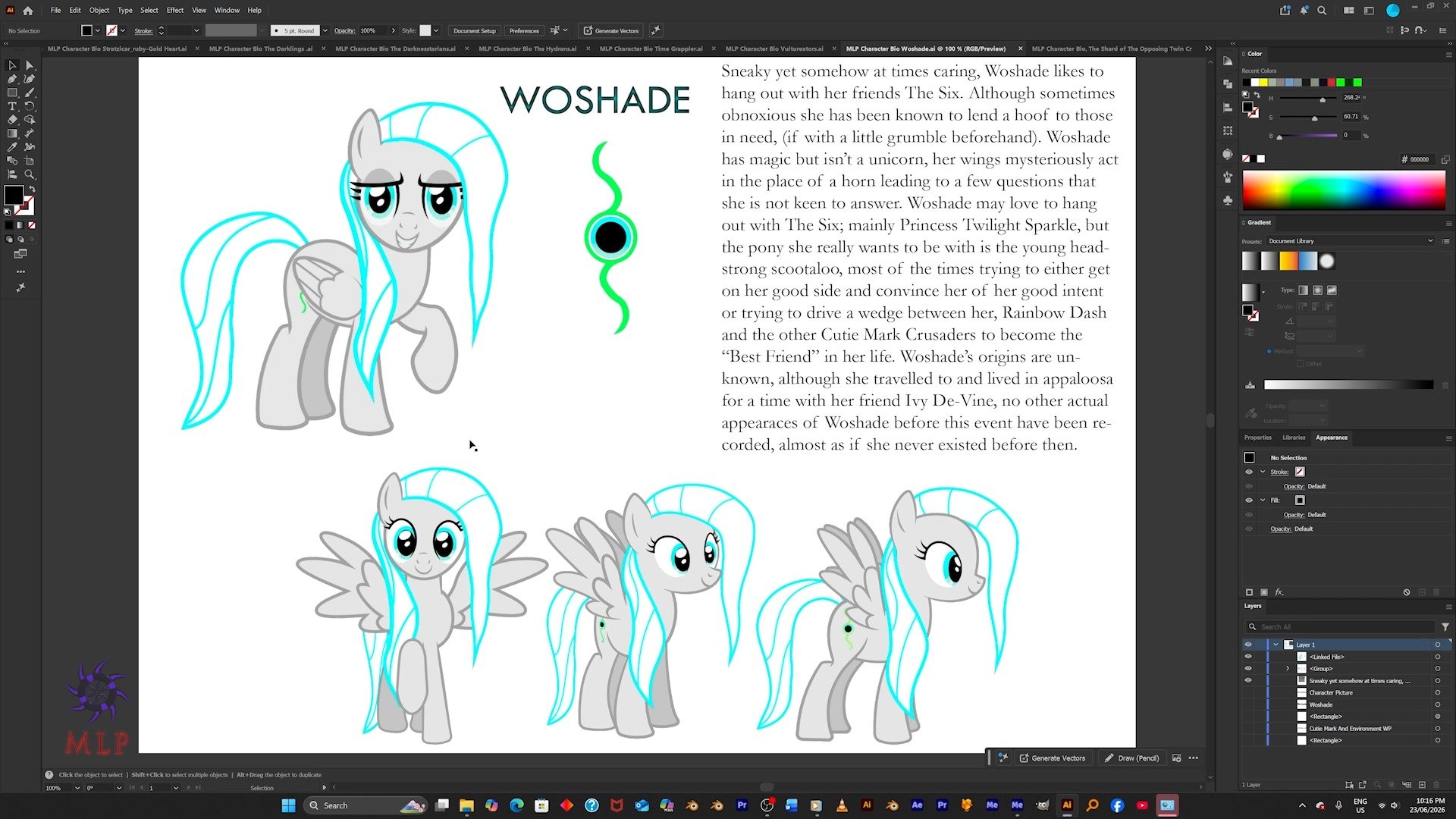Select the Type tool

[x=12, y=106]
